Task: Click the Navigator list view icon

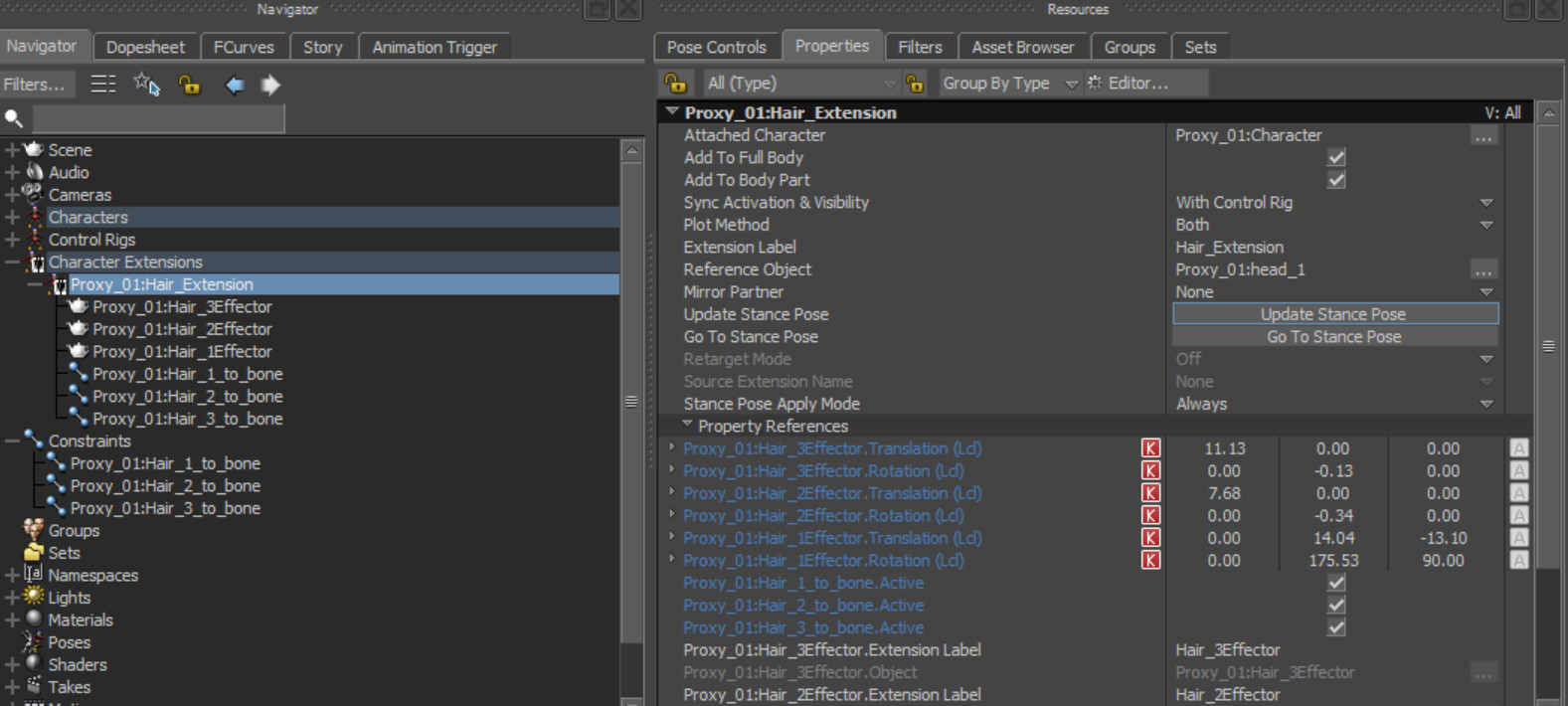Action: (103, 85)
